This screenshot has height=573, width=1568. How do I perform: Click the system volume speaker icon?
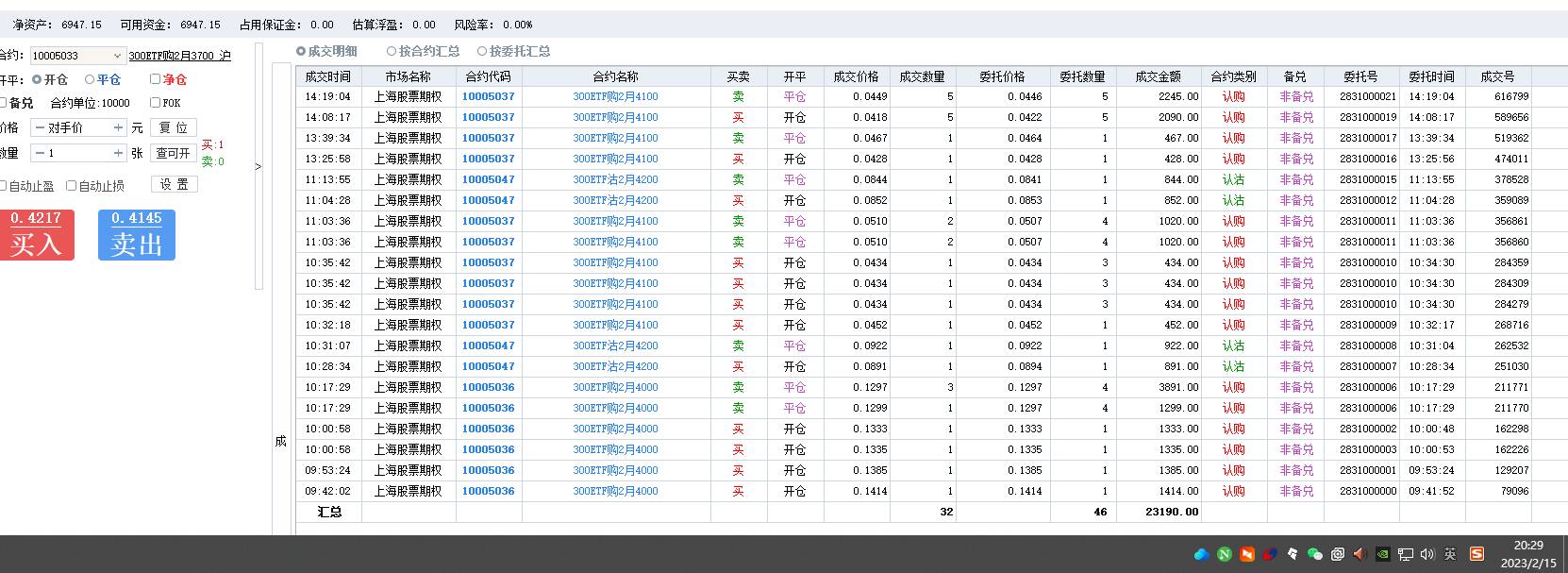(1426, 554)
